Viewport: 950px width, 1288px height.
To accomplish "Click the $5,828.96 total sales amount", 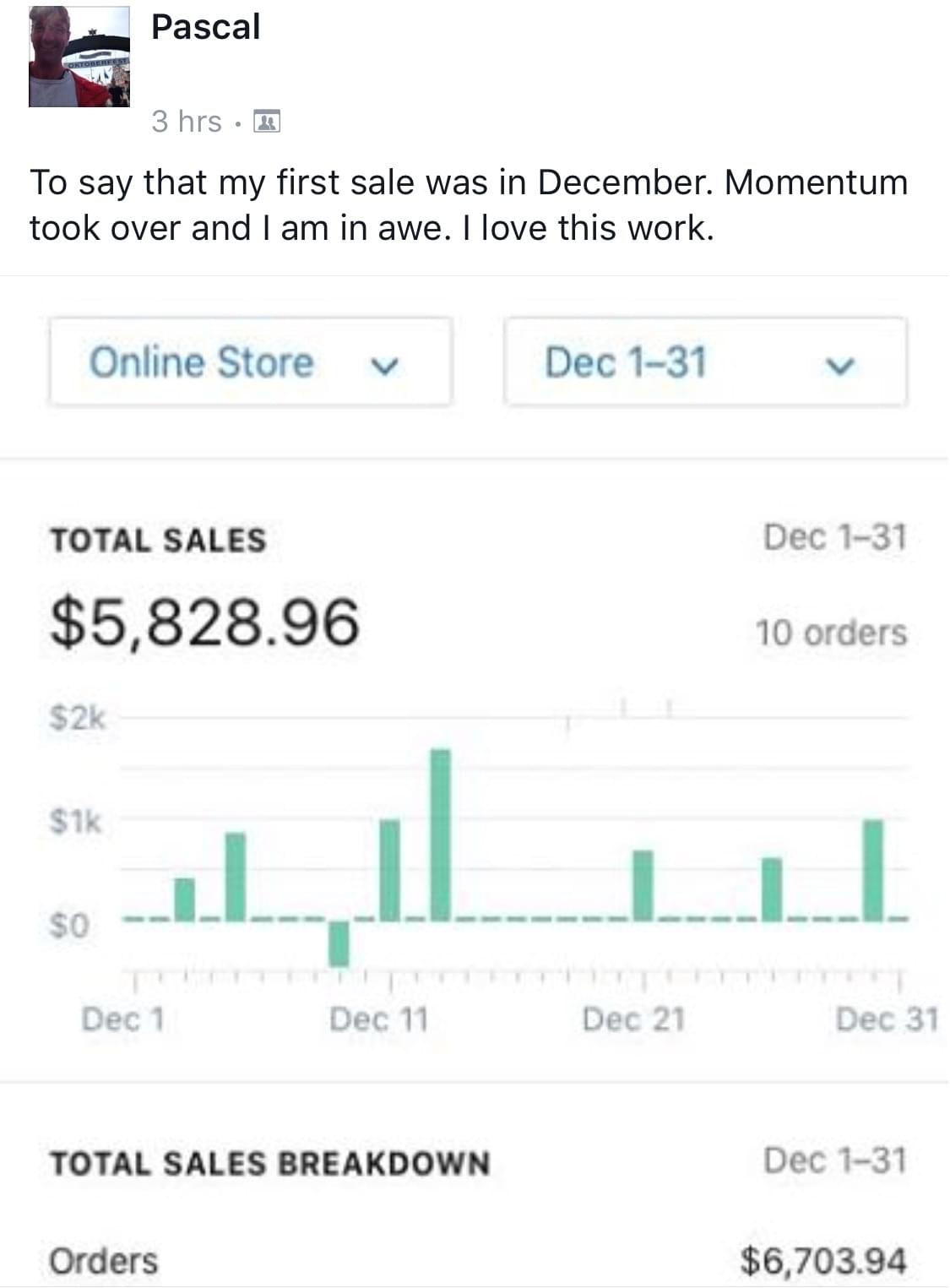I will pos(205,622).
